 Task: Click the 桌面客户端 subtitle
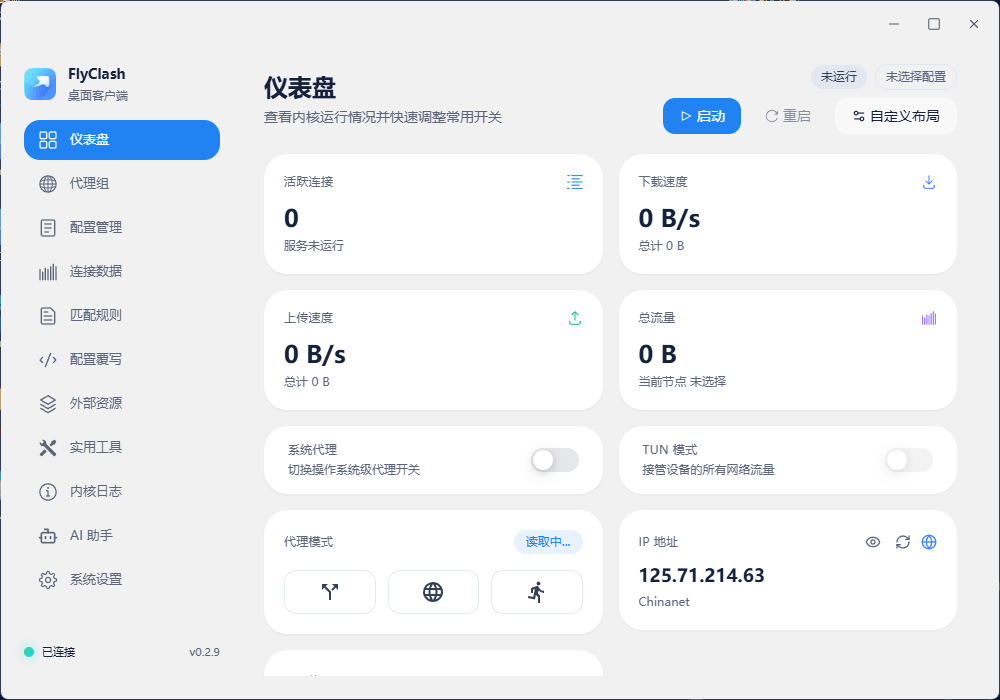(98, 96)
